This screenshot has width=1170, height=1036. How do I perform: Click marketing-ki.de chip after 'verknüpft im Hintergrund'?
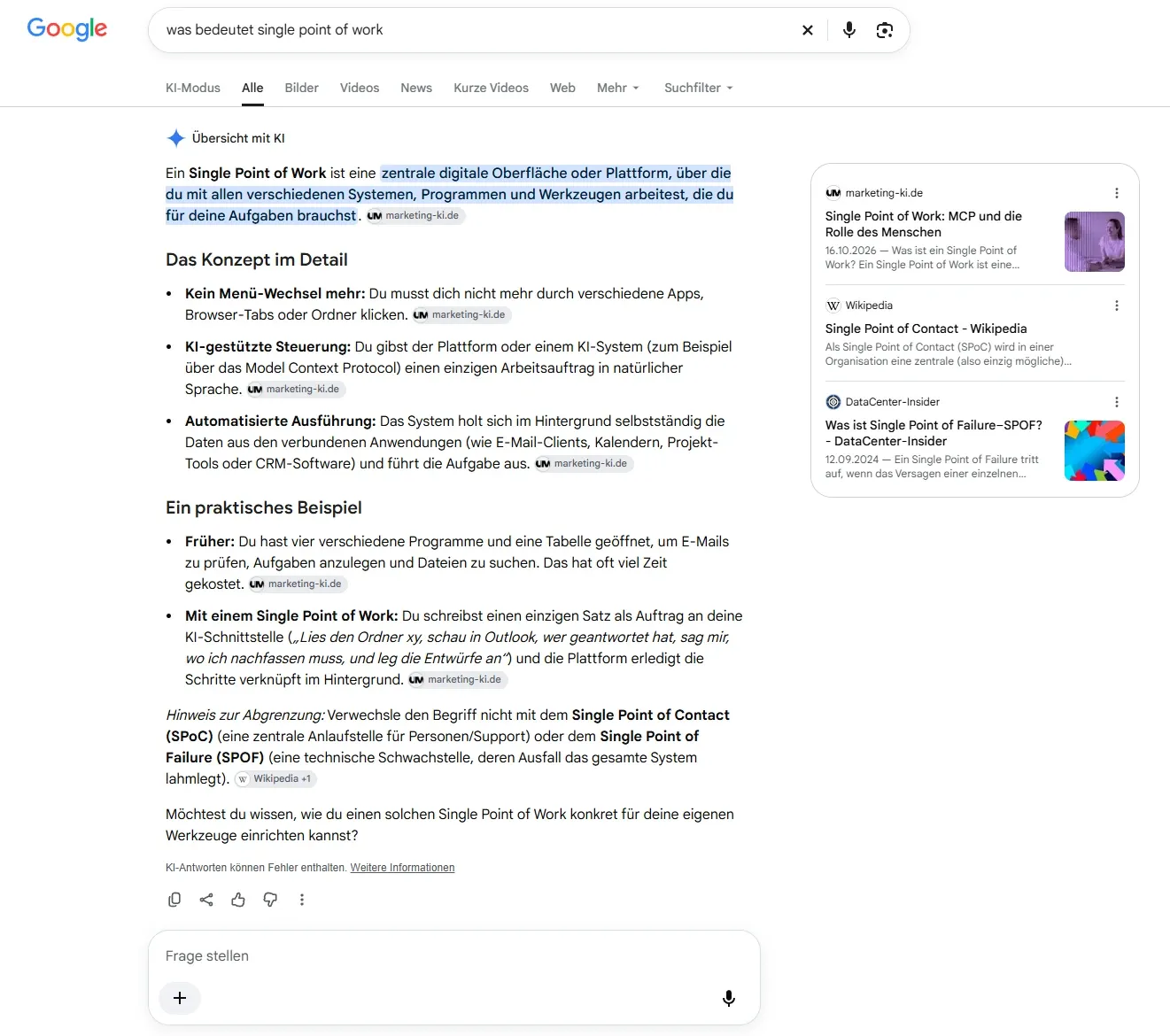pyautogui.click(x=457, y=680)
